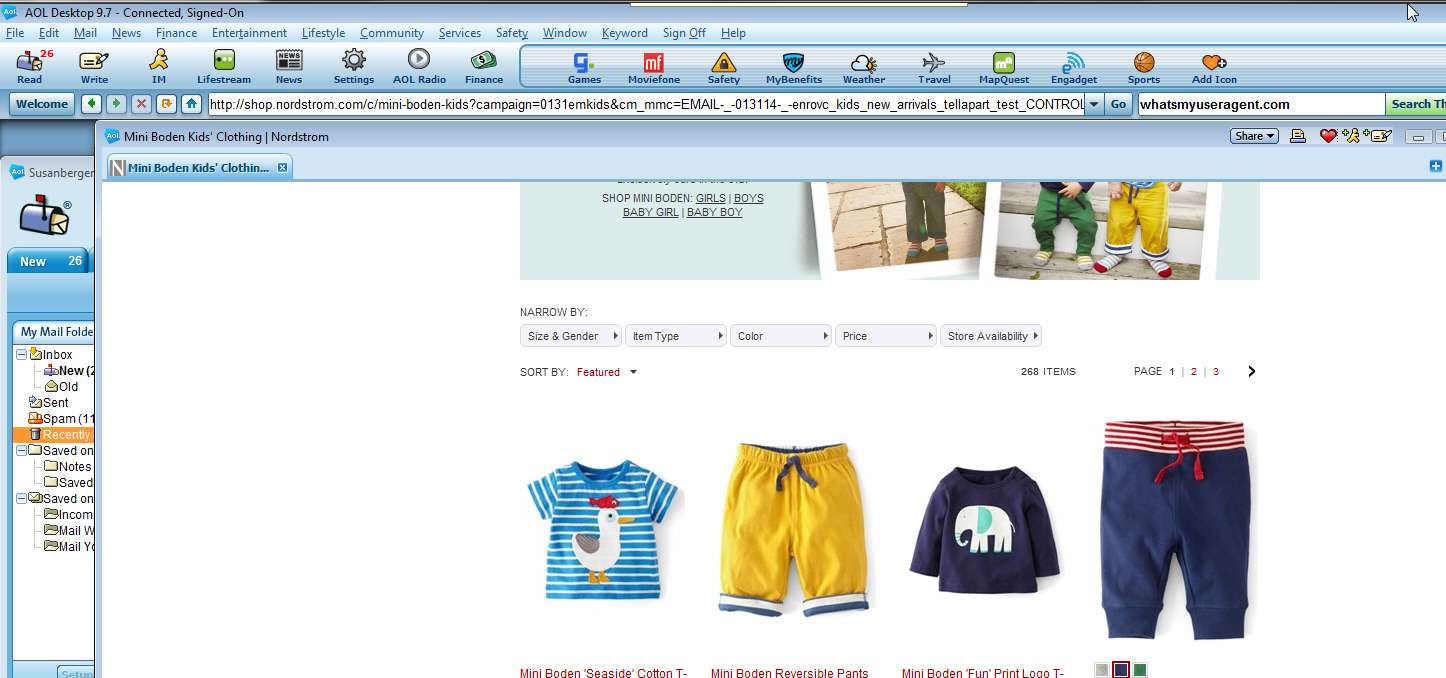
Task: Open the MapQuest icon
Action: 1004,66
